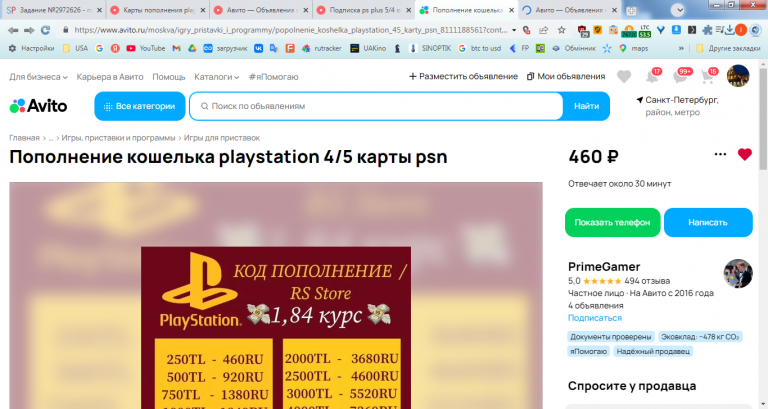Focus the 'Поиск по объявлениям' search field
The image size is (768, 409).
click(376, 106)
